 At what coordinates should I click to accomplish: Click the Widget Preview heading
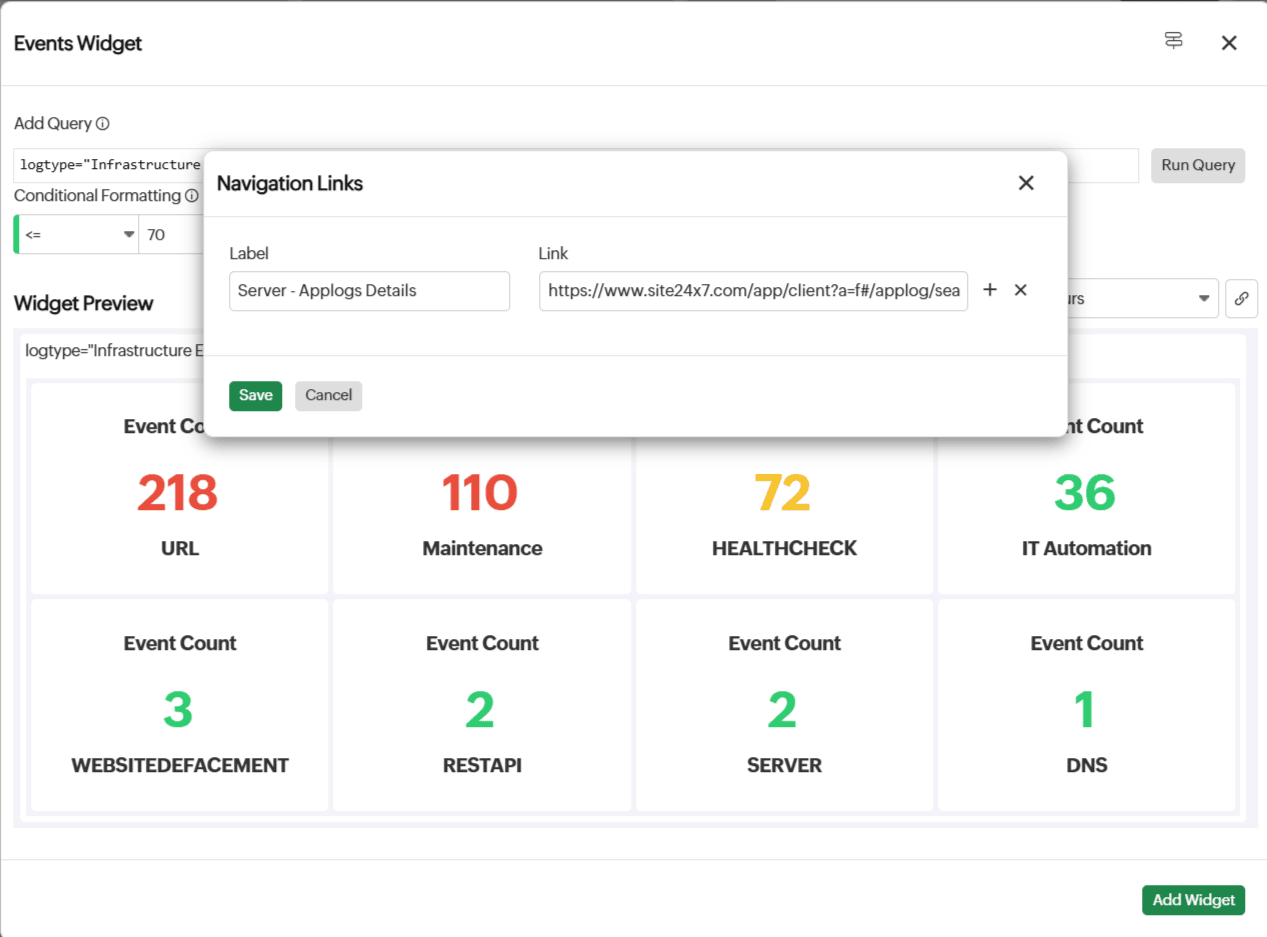coord(84,303)
